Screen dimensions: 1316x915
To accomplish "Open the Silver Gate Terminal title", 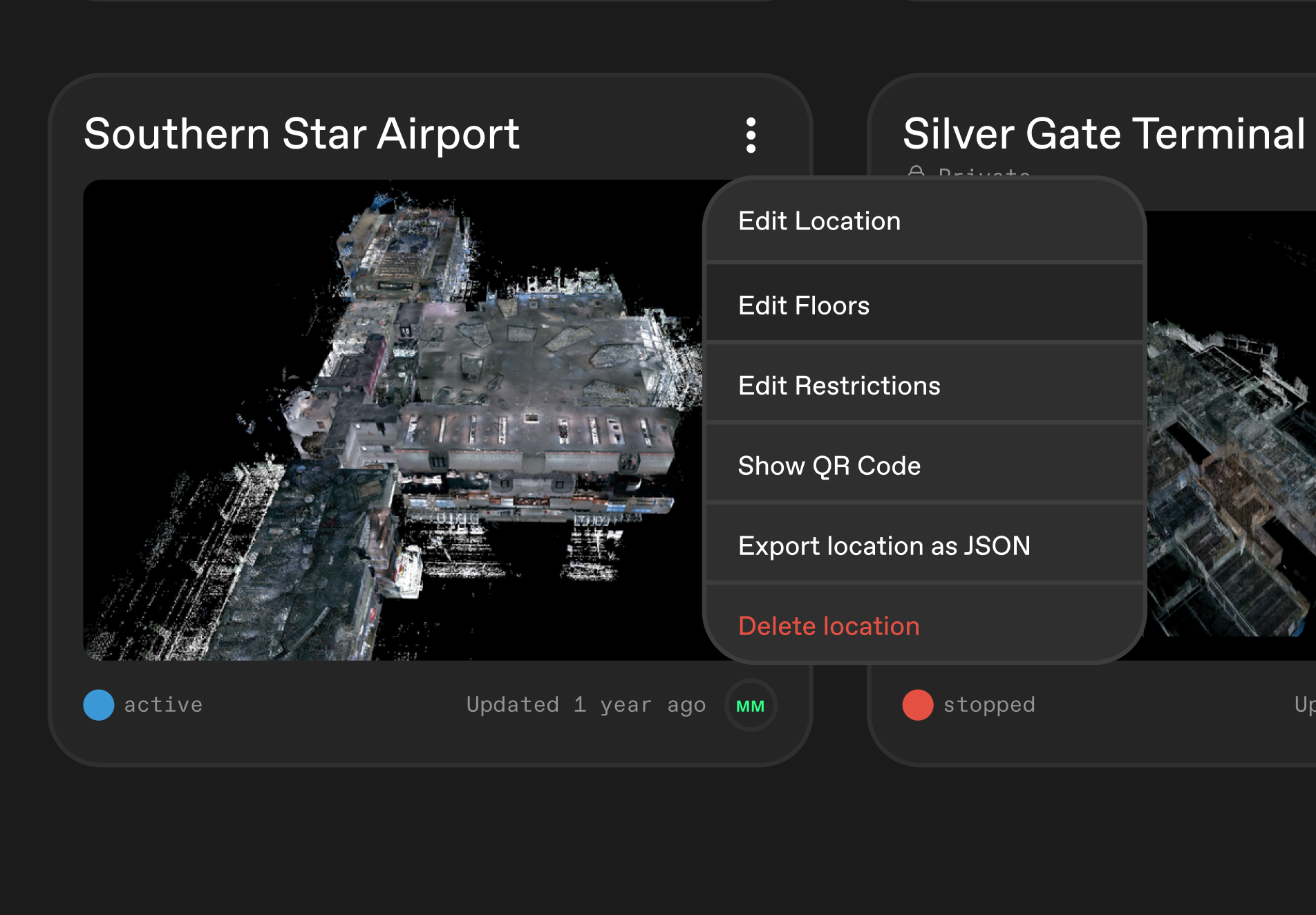I will (1104, 134).
